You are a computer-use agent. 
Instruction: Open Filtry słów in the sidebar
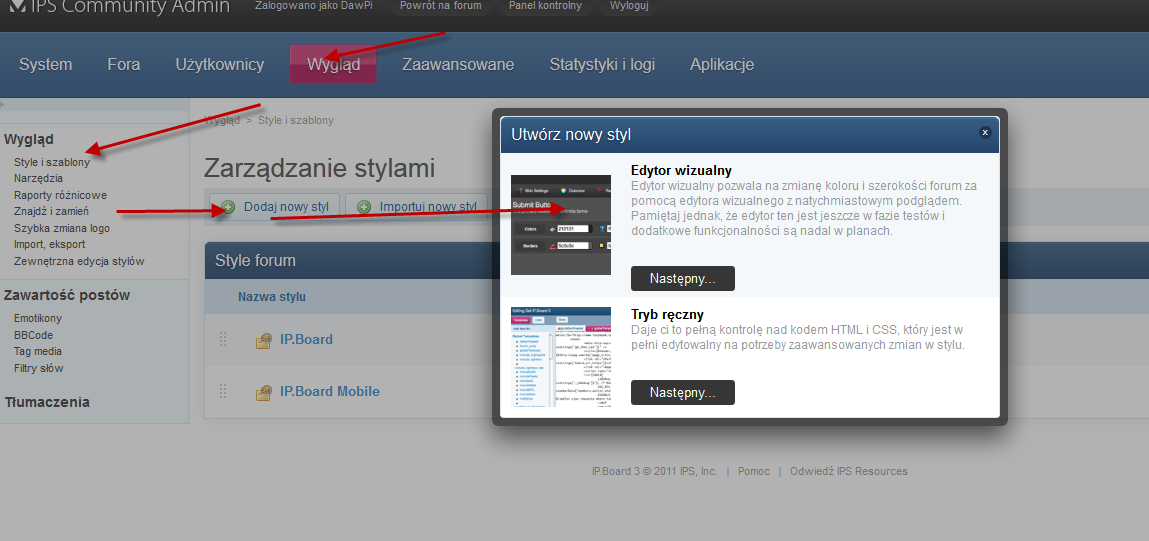(39, 368)
